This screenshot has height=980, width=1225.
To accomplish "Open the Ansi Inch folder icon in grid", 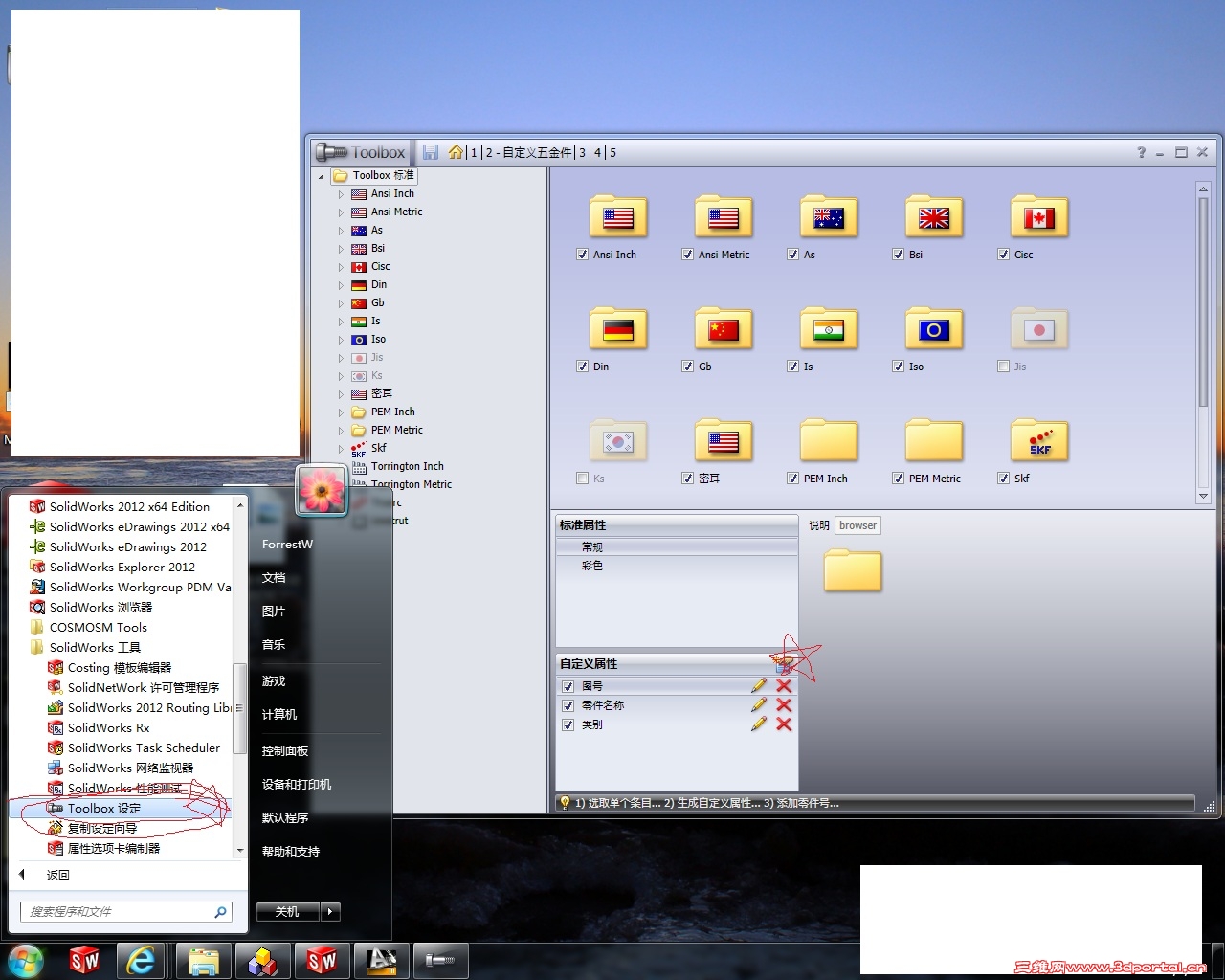I will (x=618, y=217).
